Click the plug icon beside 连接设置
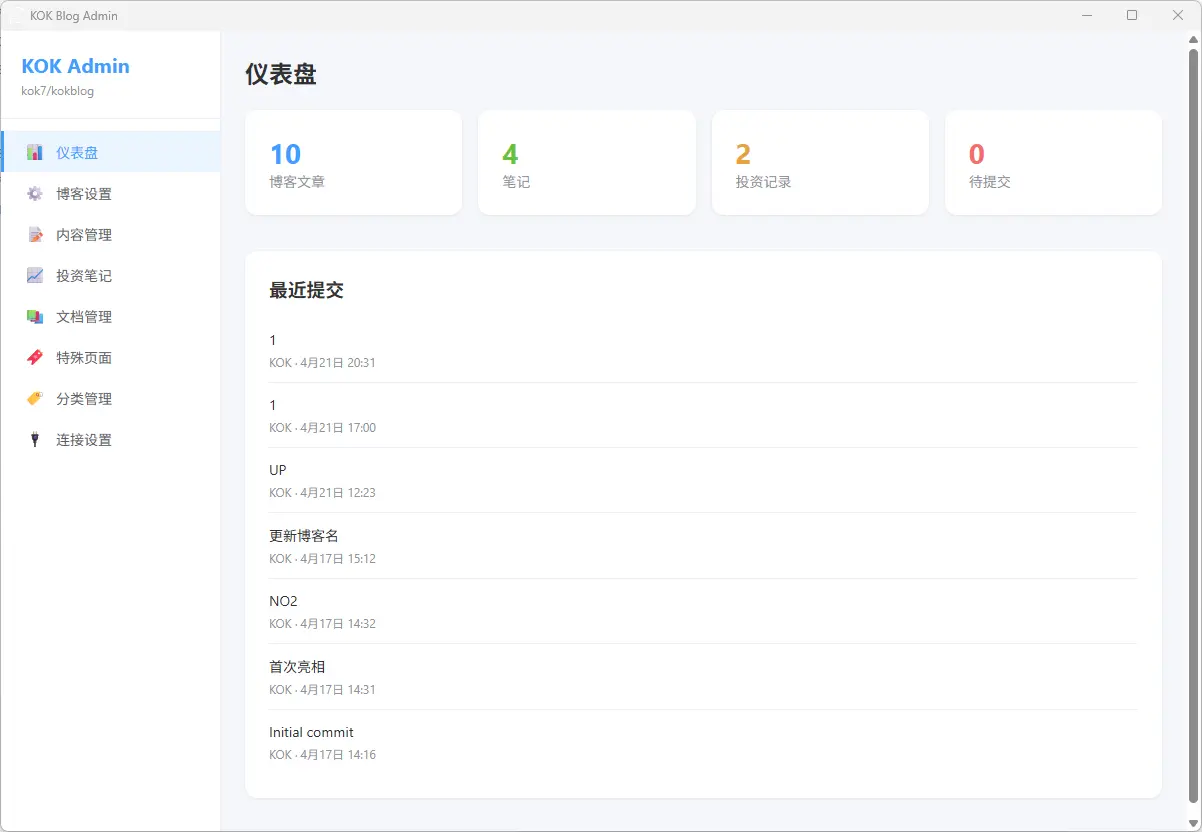1202x832 pixels. pos(35,440)
